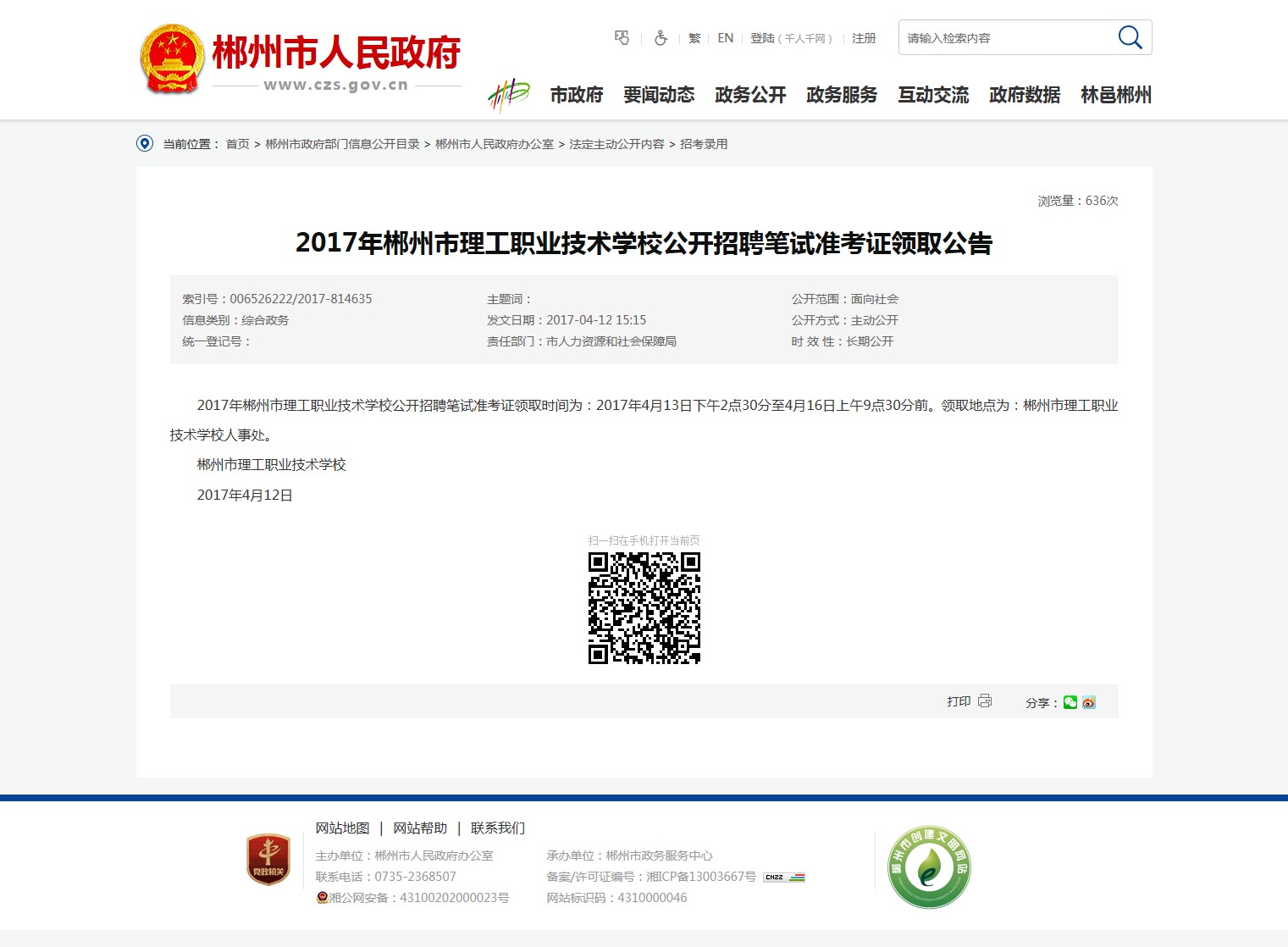The width and height of the screenshot is (1288, 947).
Task: Open the 要闻动态 menu
Action: click(659, 95)
